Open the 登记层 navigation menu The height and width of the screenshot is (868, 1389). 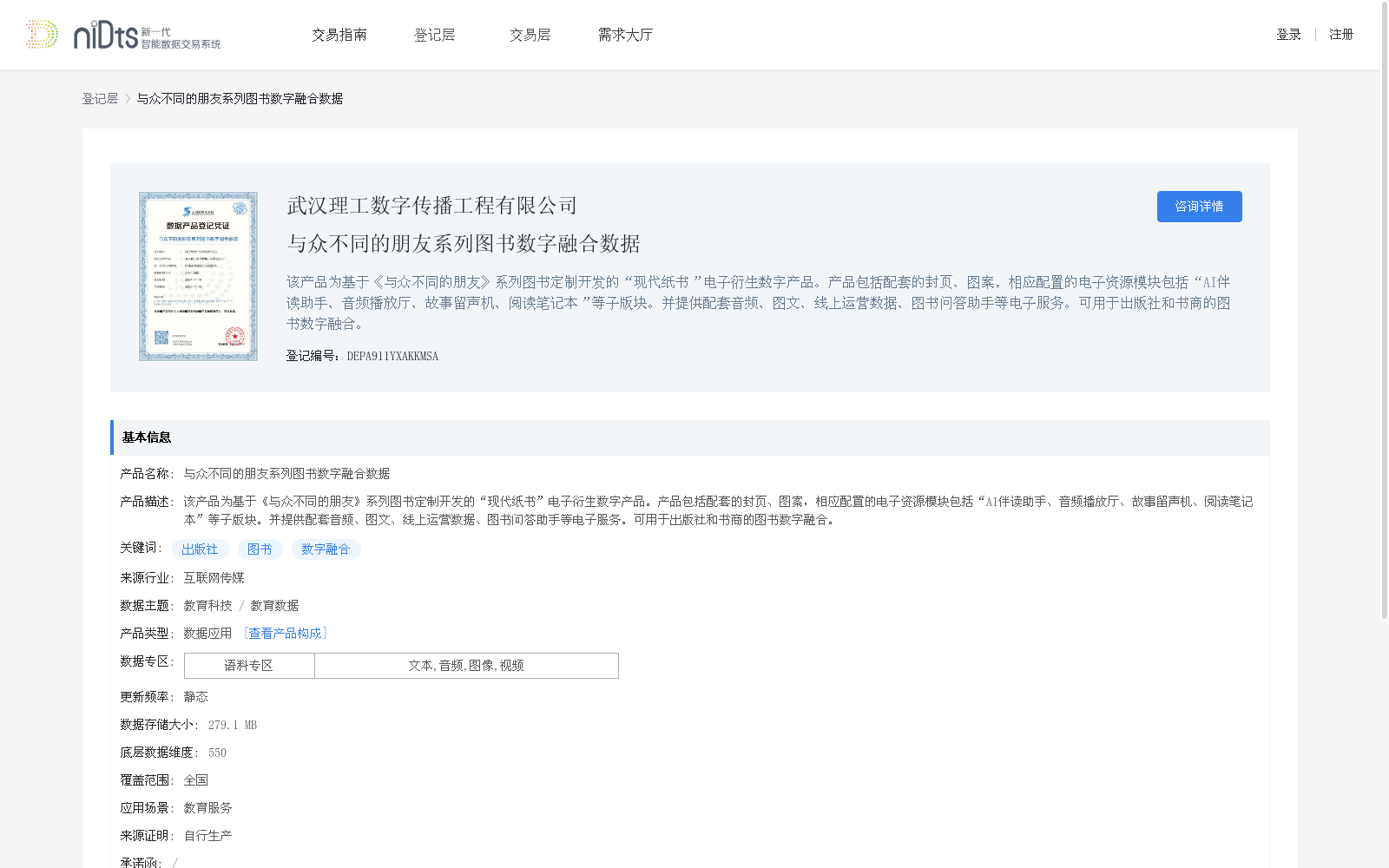pyautogui.click(x=435, y=35)
